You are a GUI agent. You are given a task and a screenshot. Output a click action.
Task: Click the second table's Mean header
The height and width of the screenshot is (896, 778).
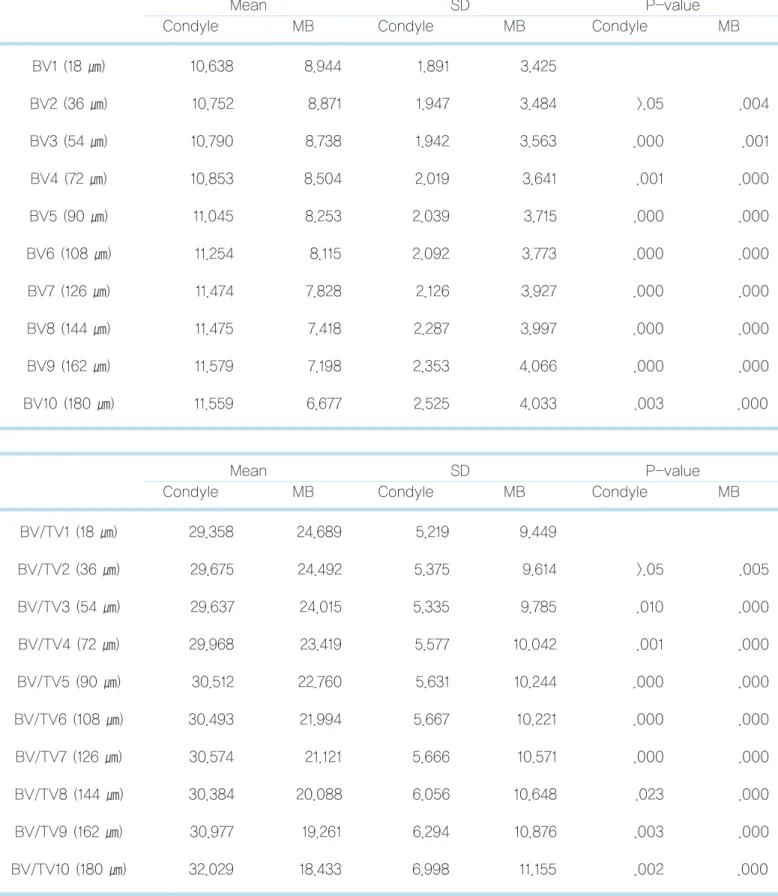coord(248,471)
